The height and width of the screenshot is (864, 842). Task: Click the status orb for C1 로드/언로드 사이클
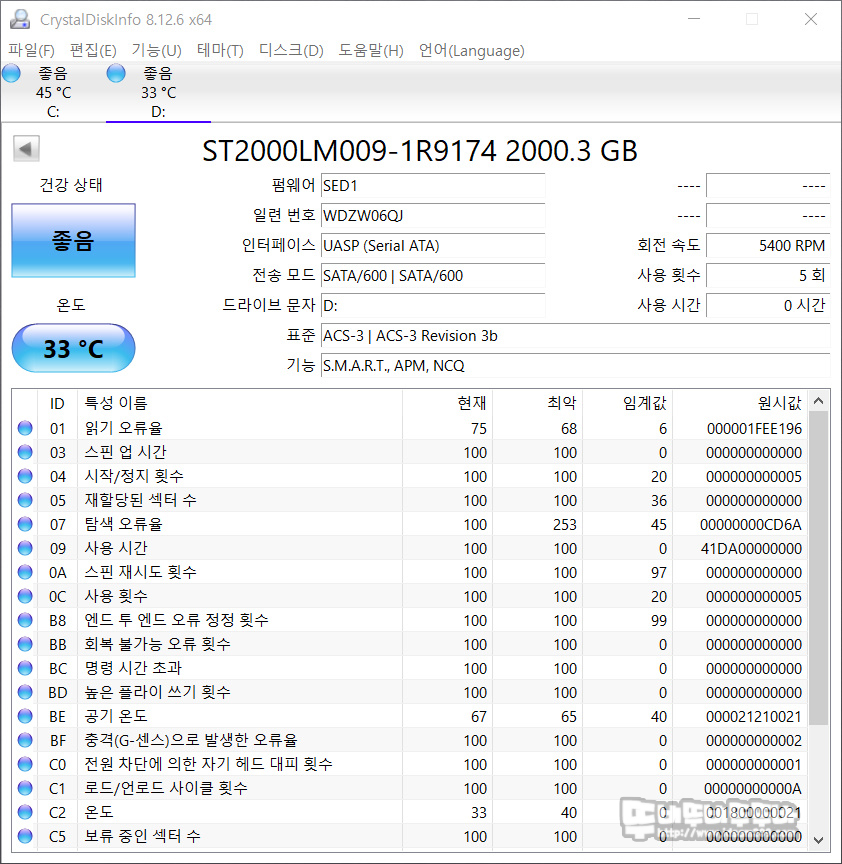tap(25, 788)
